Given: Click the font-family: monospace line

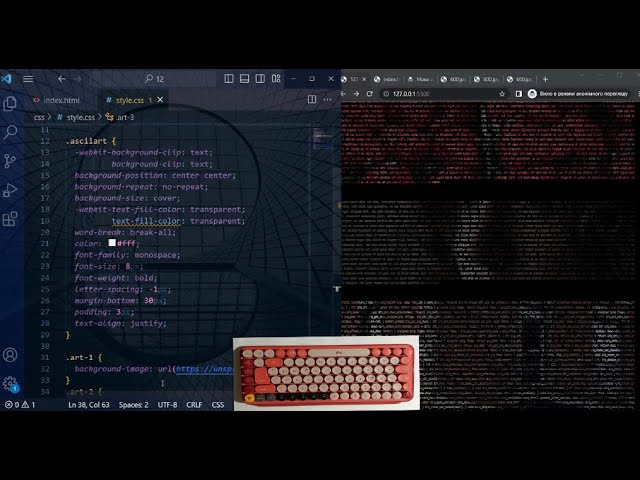Looking at the screenshot, I should coord(127,255).
